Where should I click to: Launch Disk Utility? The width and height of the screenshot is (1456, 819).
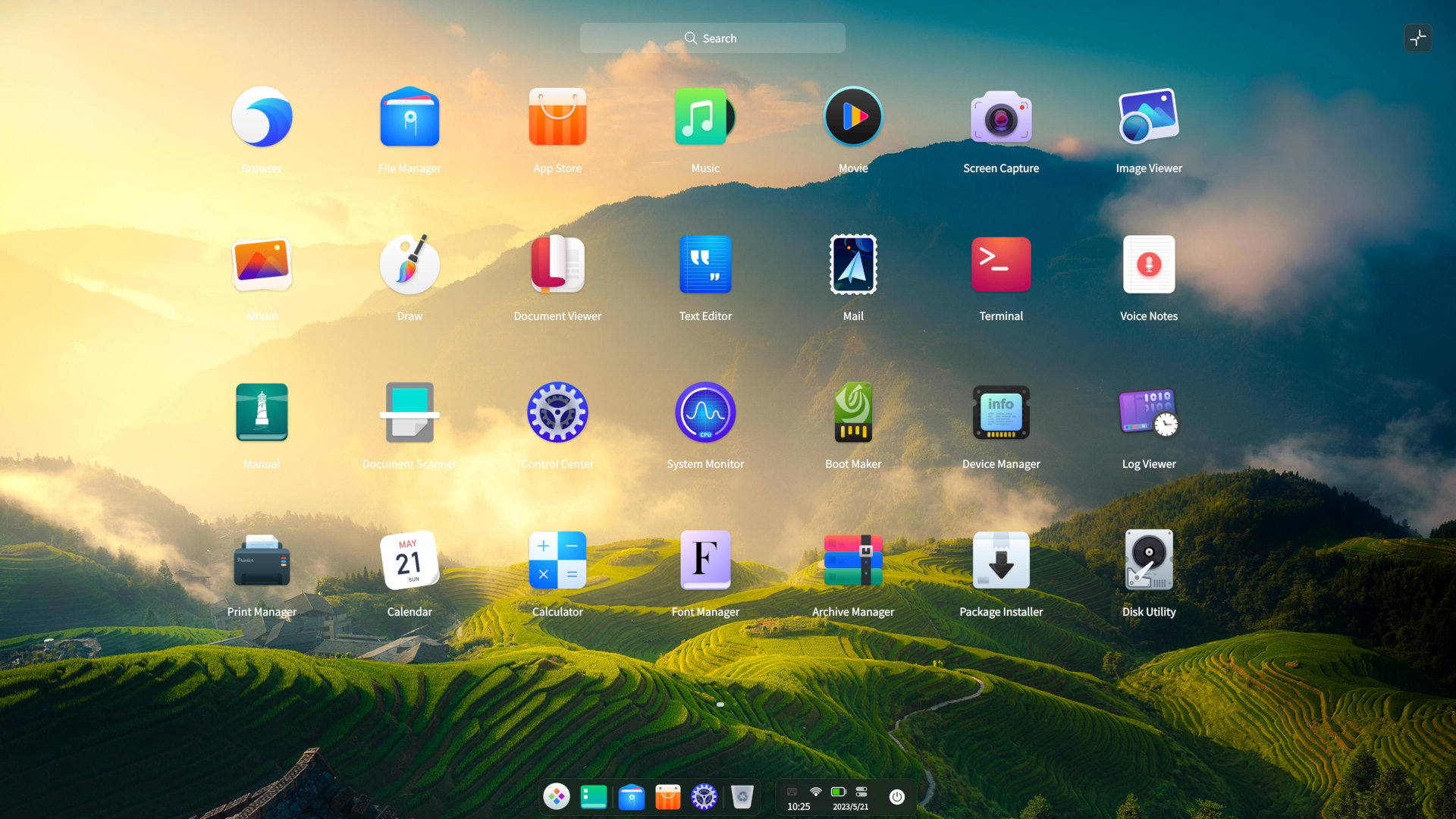tap(1148, 560)
